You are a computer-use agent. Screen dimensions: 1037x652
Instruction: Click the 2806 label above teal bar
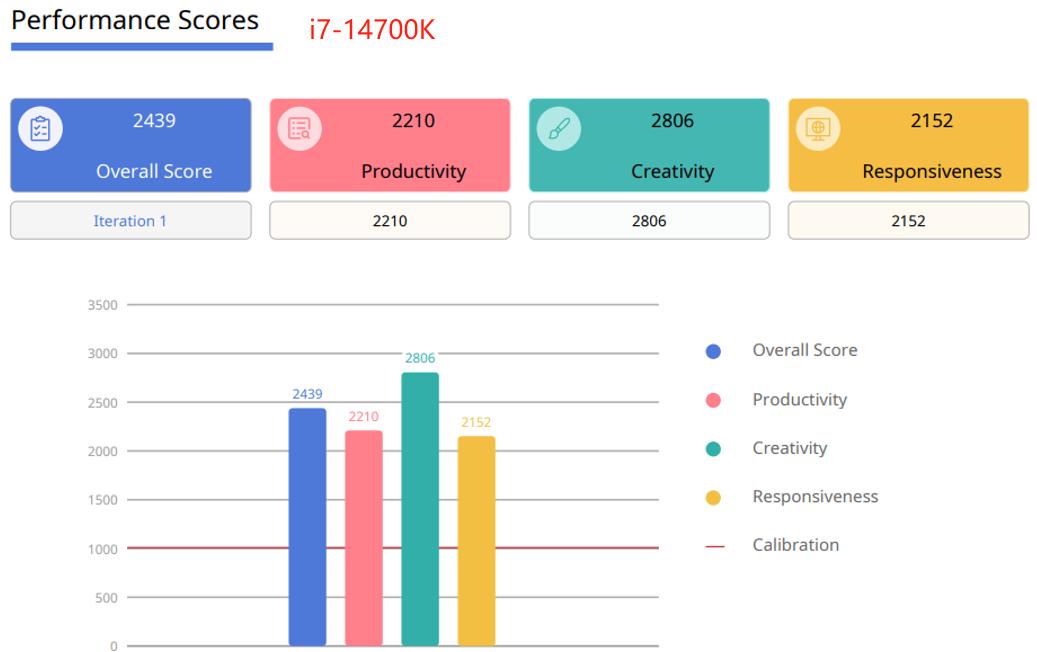(420, 358)
